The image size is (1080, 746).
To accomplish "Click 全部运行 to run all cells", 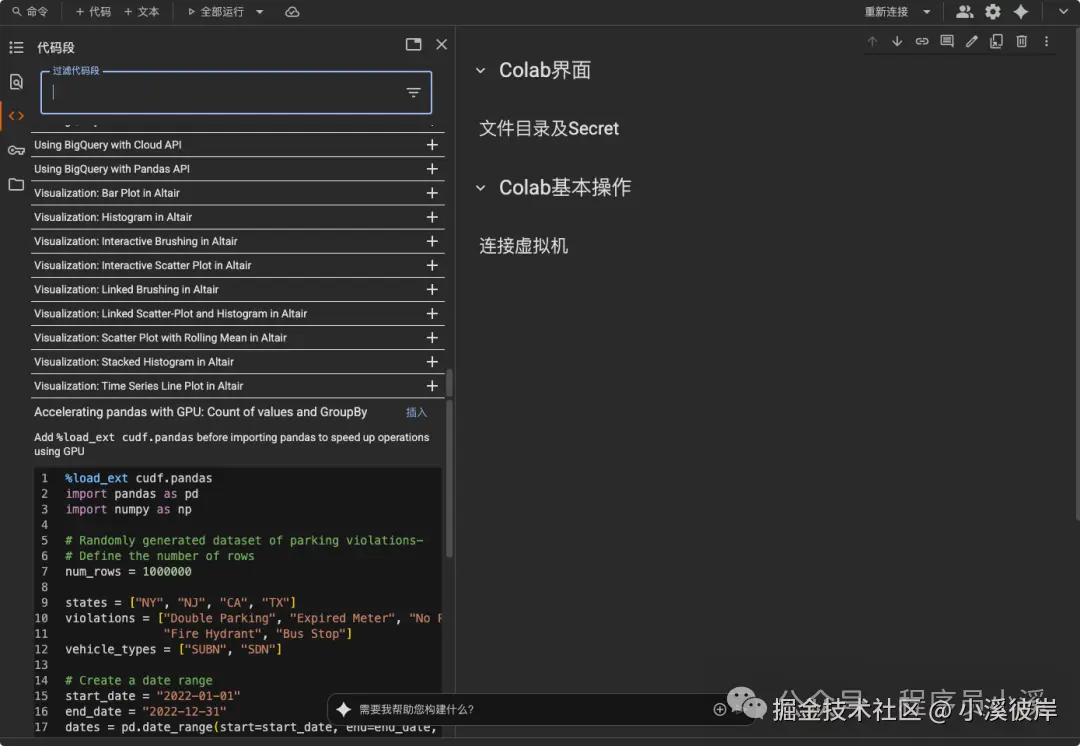I will point(224,11).
